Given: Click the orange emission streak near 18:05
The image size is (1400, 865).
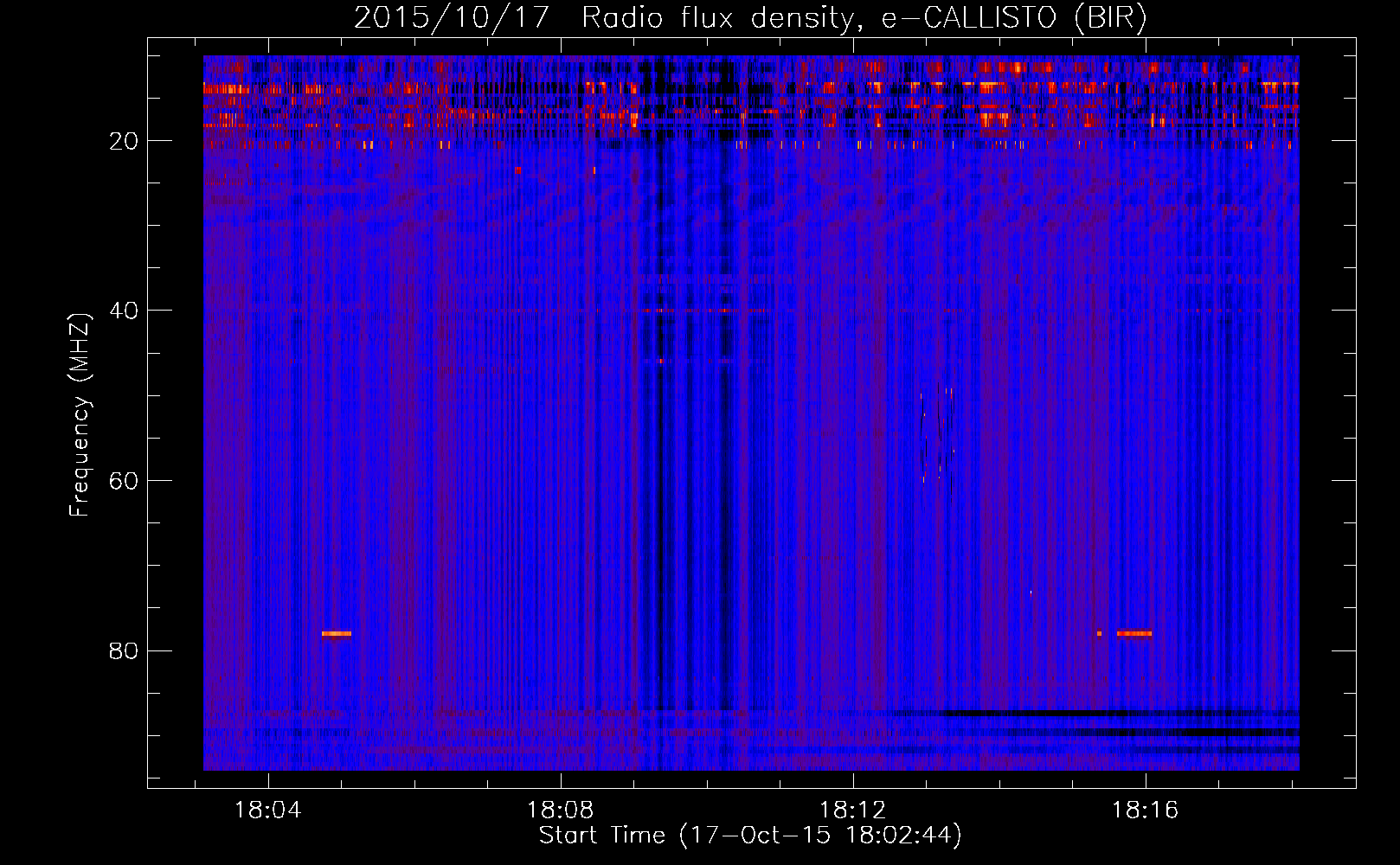Looking at the screenshot, I should [337, 634].
